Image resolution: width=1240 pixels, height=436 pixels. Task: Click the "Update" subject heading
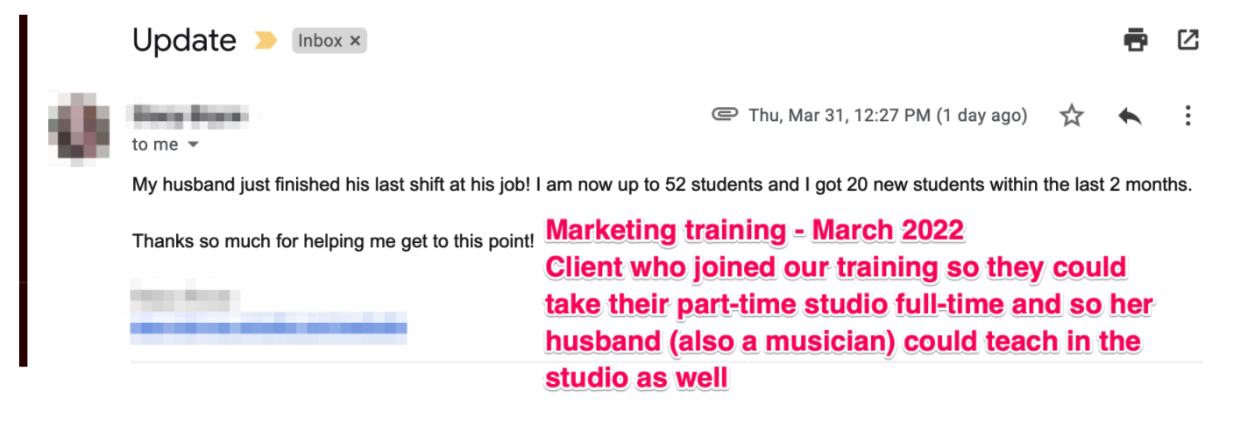point(184,41)
